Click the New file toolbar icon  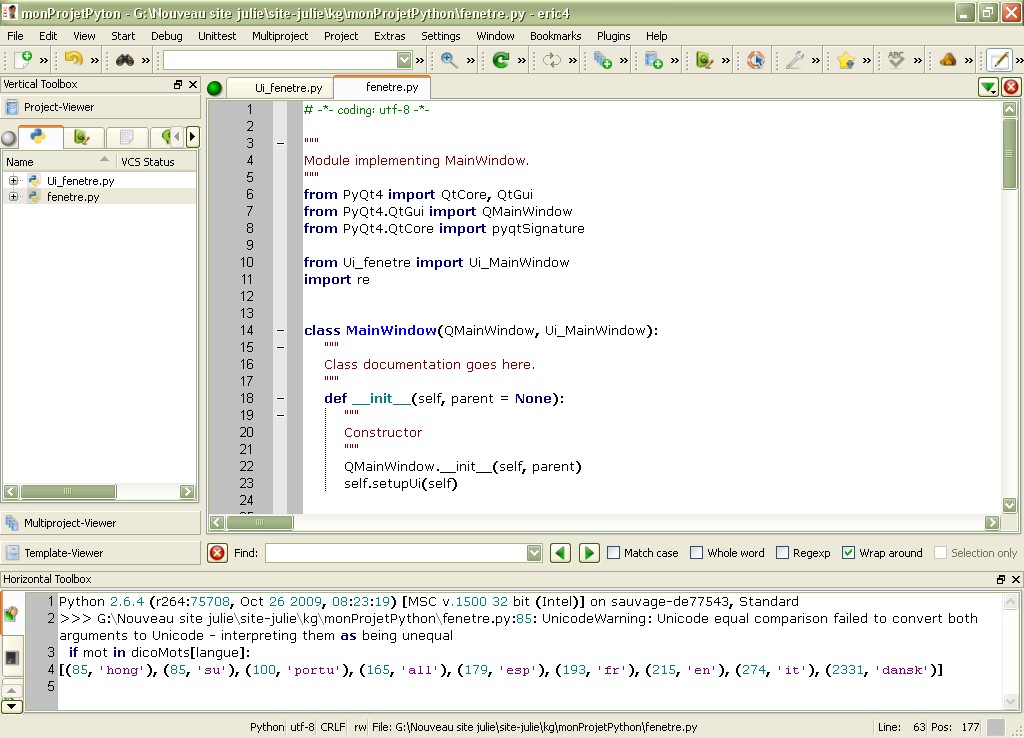click(x=24, y=60)
